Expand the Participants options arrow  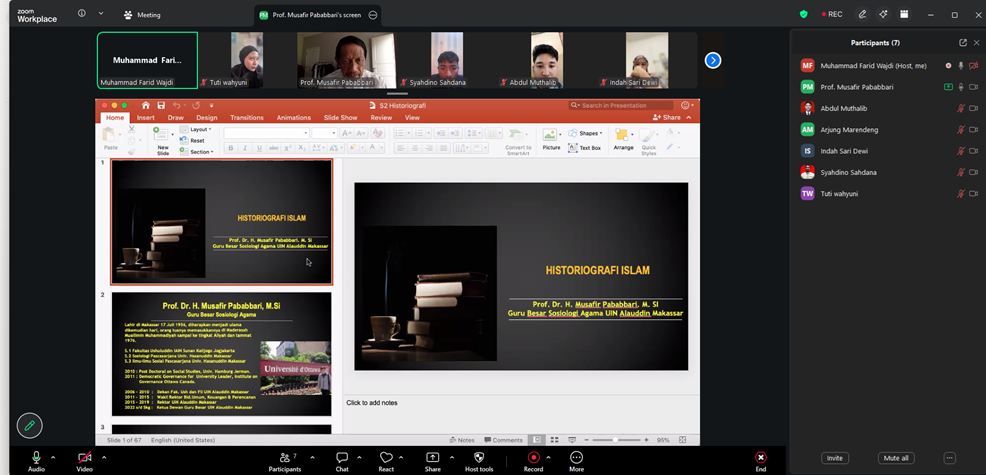pyautogui.click(x=313, y=457)
